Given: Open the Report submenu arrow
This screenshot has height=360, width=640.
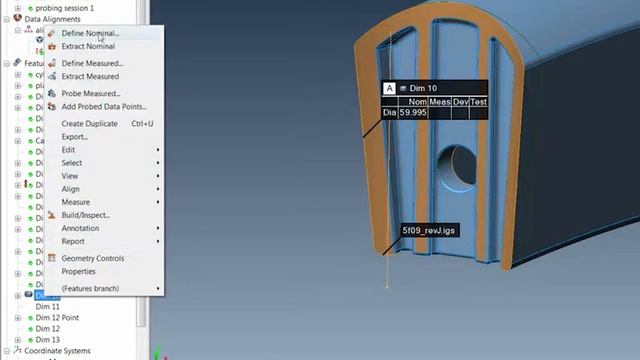Looking at the screenshot, I should pos(158,241).
